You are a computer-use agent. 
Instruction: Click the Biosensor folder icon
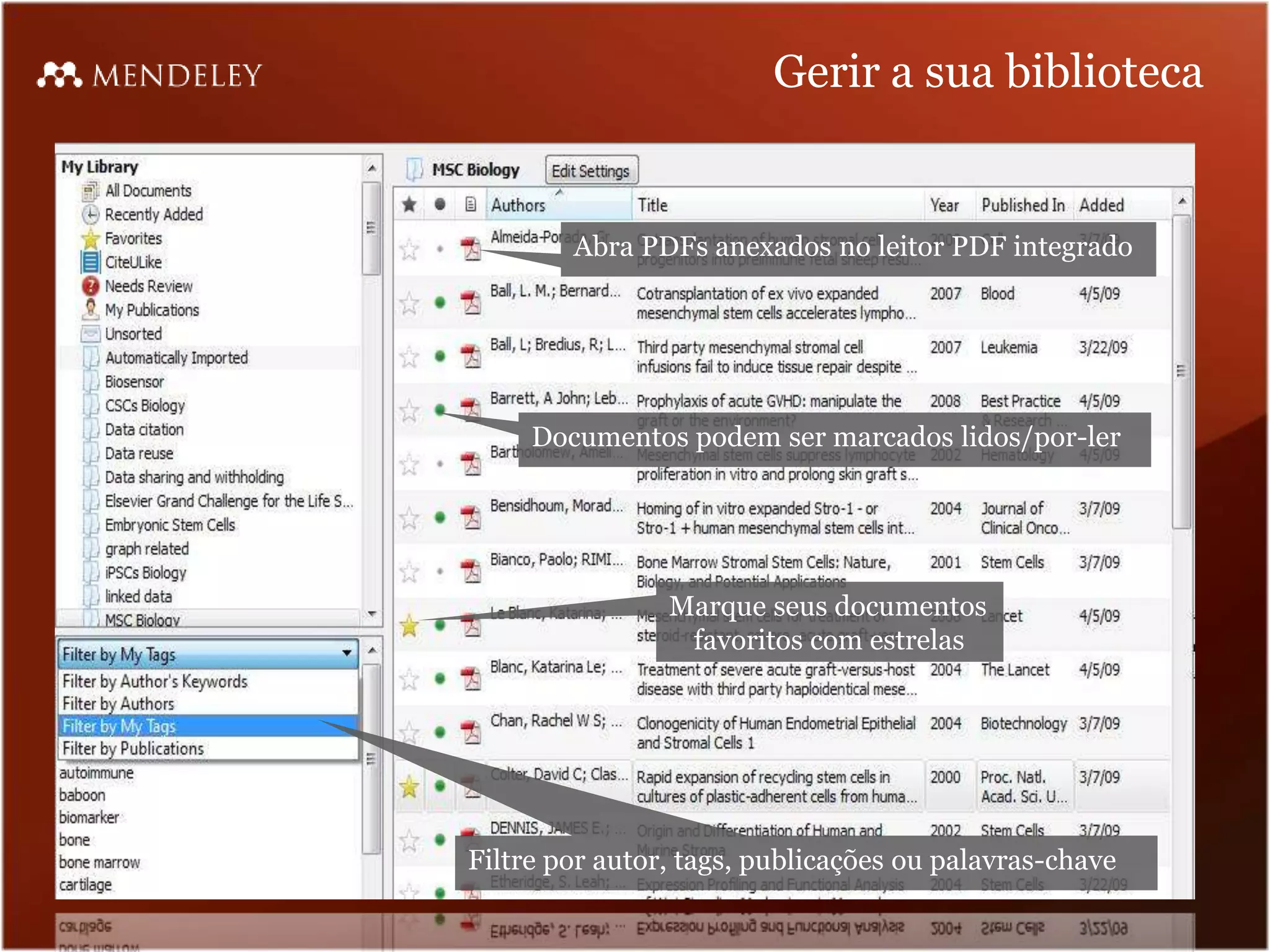[x=91, y=382]
